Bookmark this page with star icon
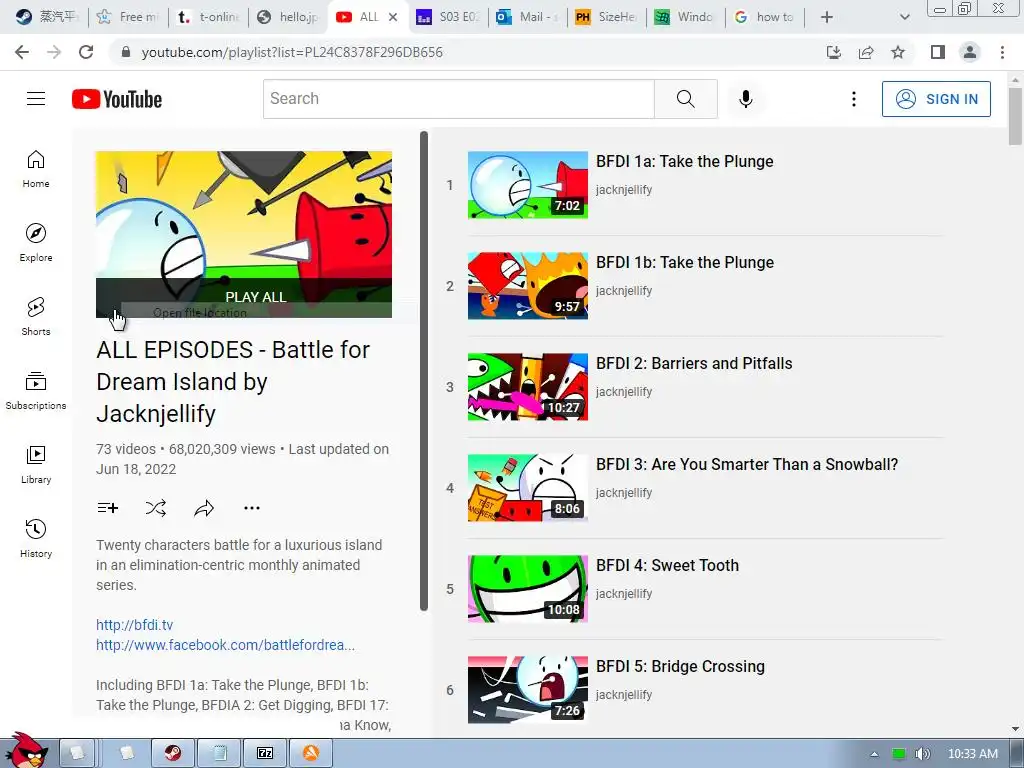 [x=898, y=52]
